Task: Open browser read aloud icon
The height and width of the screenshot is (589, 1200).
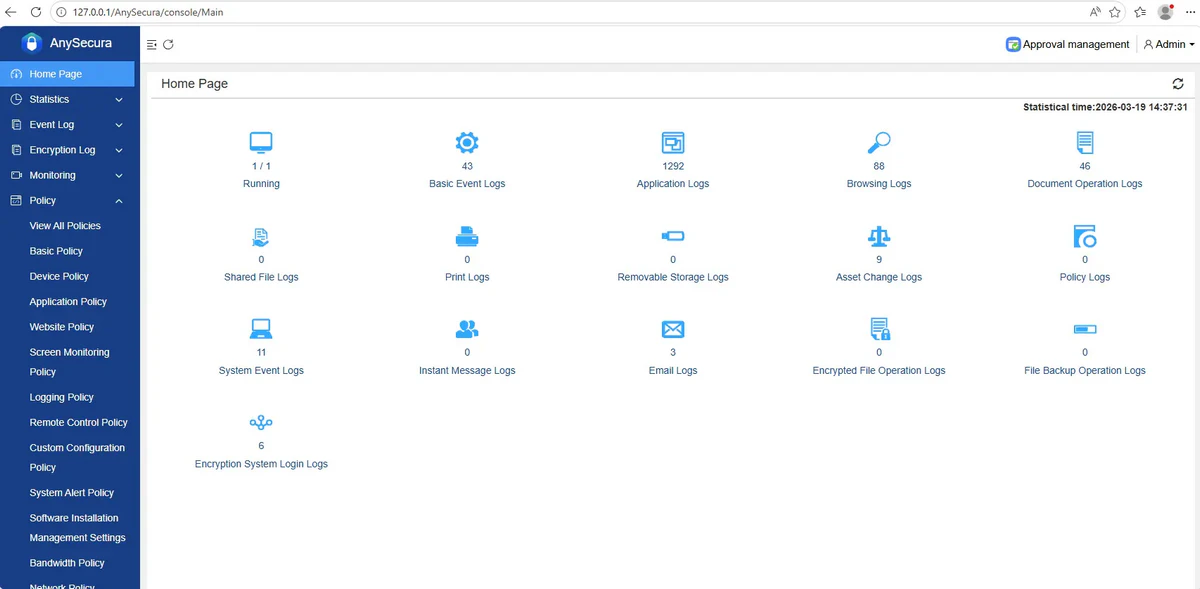Action: (x=1094, y=12)
